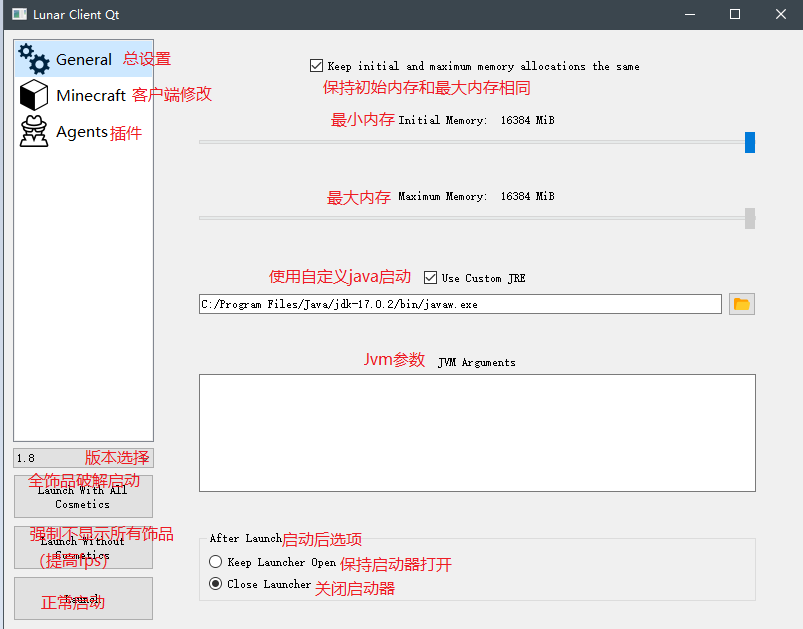Click Launch Without Cosmetics button
This screenshot has width=803, height=629.
(83, 548)
